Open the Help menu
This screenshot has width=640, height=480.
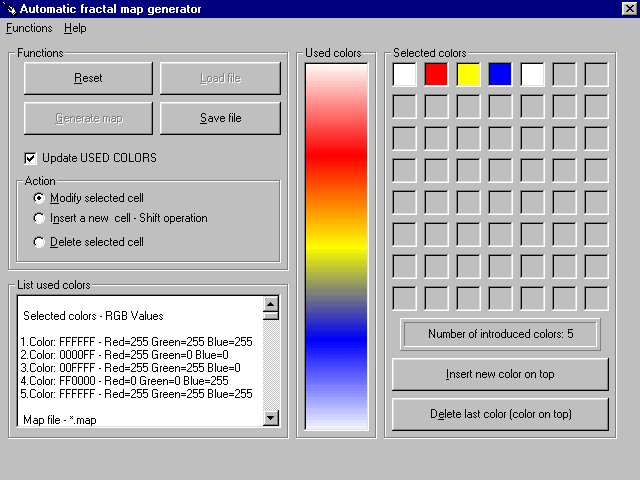click(75, 28)
